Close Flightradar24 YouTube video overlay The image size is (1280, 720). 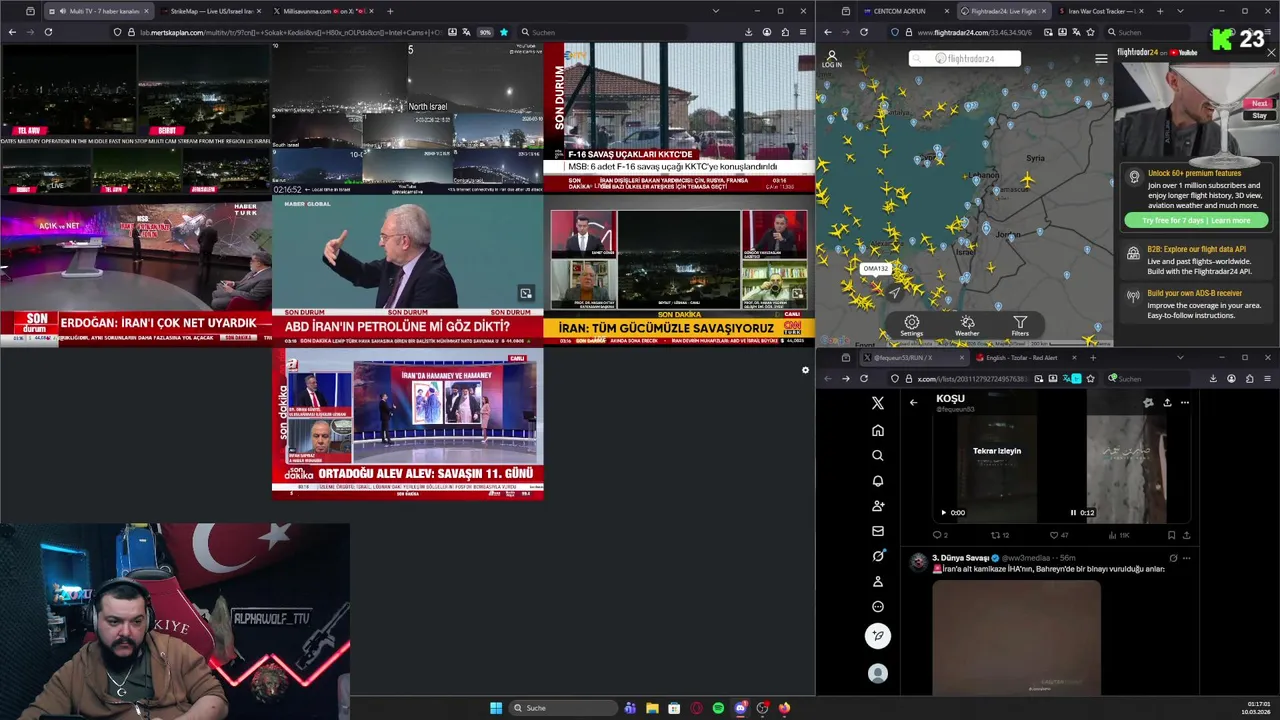(1271, 52)
